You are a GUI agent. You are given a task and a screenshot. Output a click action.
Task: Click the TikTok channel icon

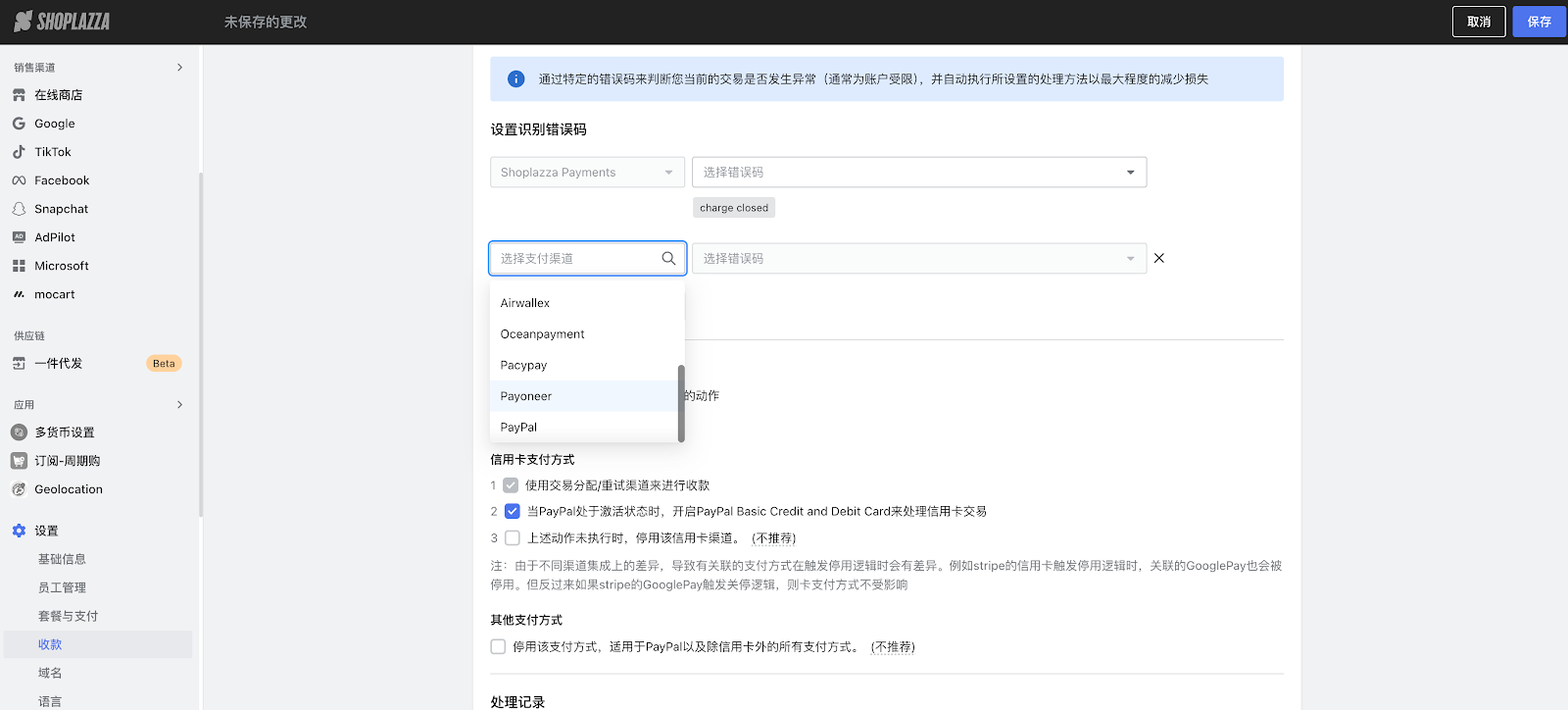[19, 152]
